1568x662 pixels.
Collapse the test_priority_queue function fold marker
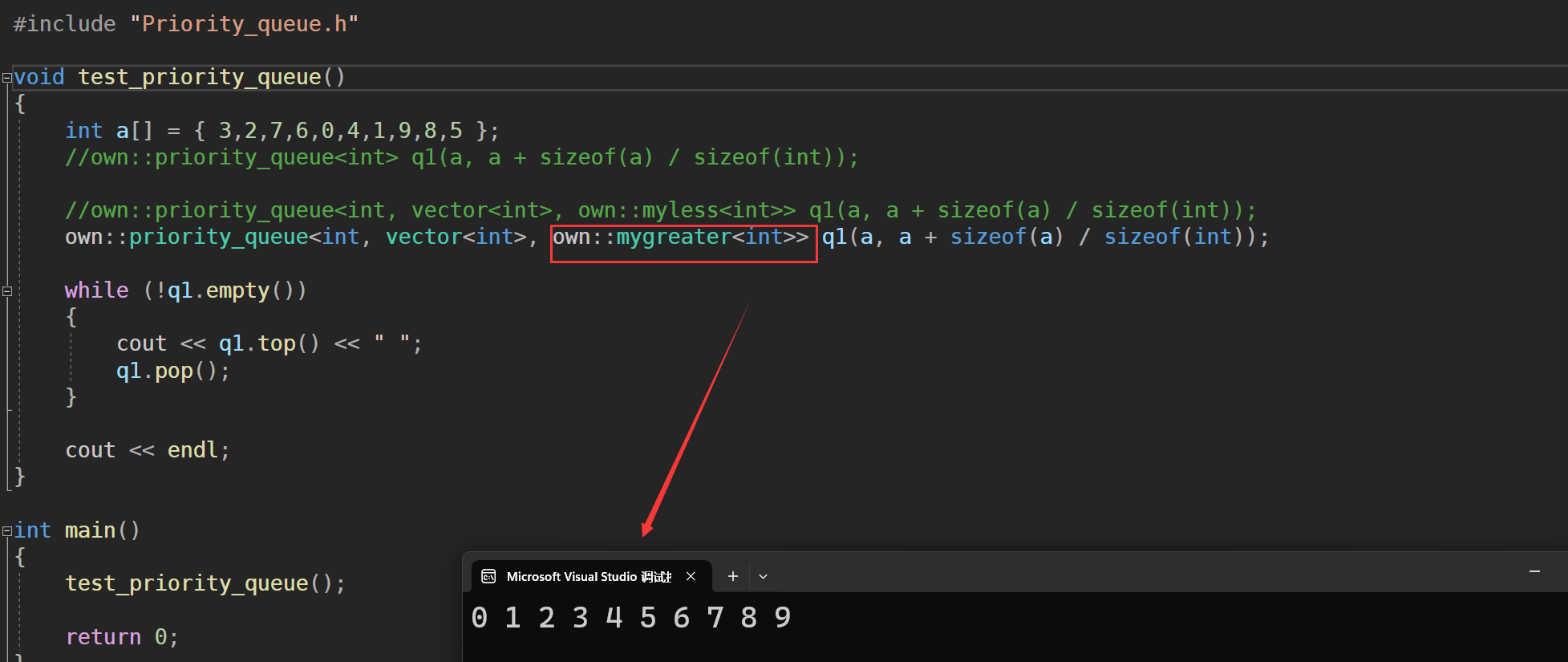7,78
